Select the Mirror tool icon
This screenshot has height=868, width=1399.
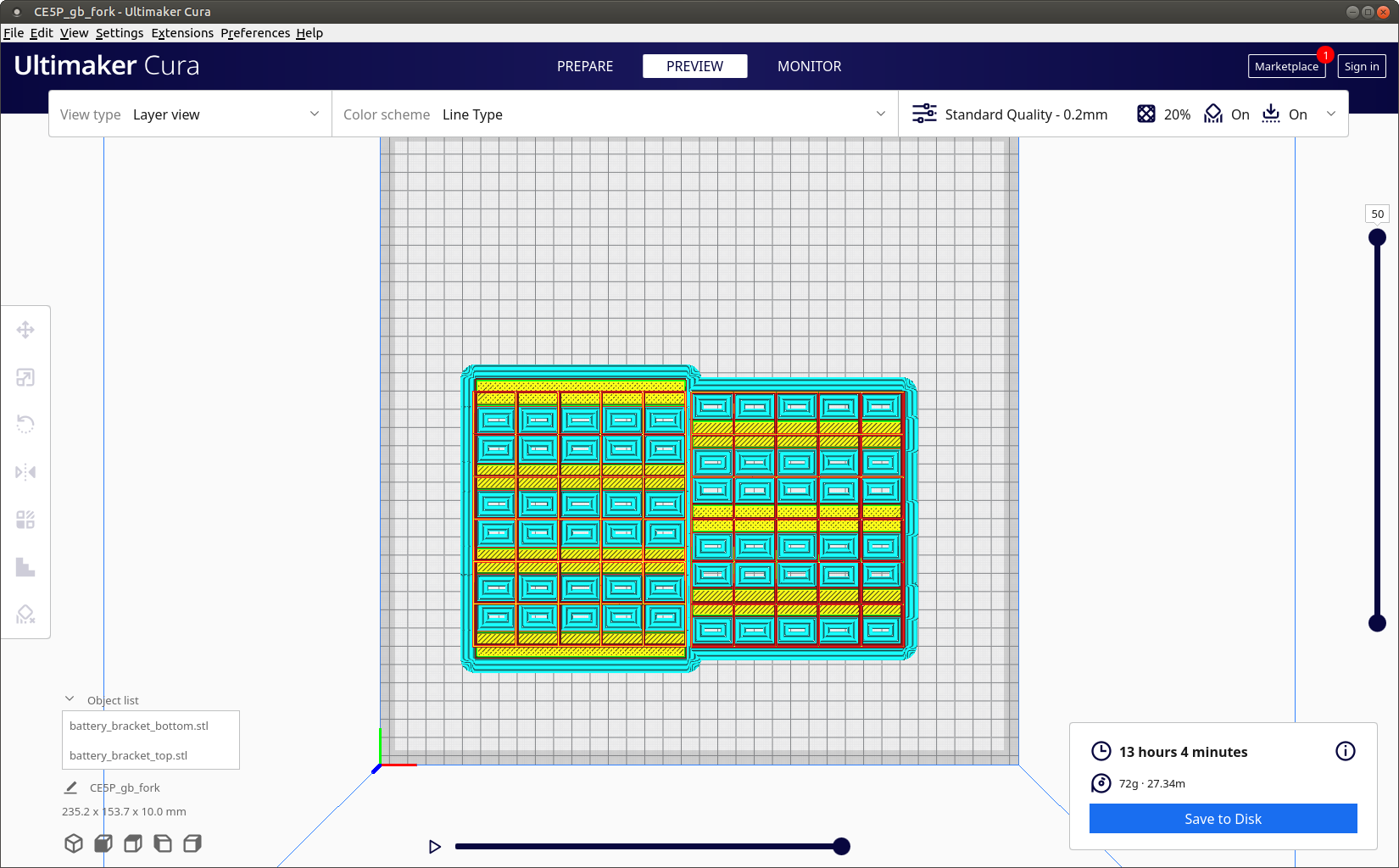(x=25, y=472)
